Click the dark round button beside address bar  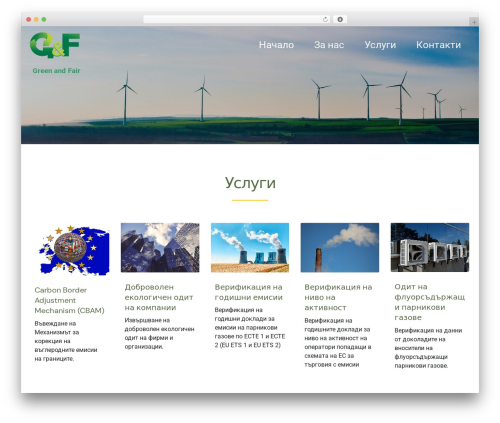[340, 19]
